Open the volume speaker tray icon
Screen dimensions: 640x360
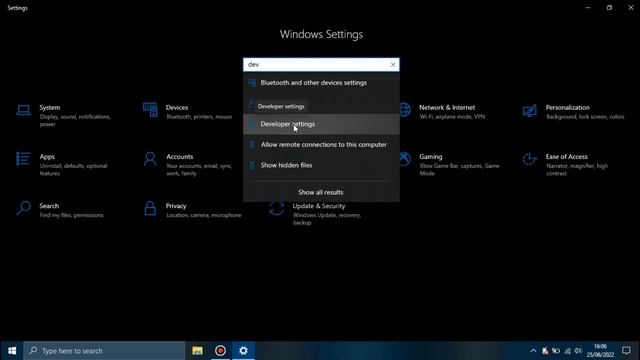coord(578,351)
